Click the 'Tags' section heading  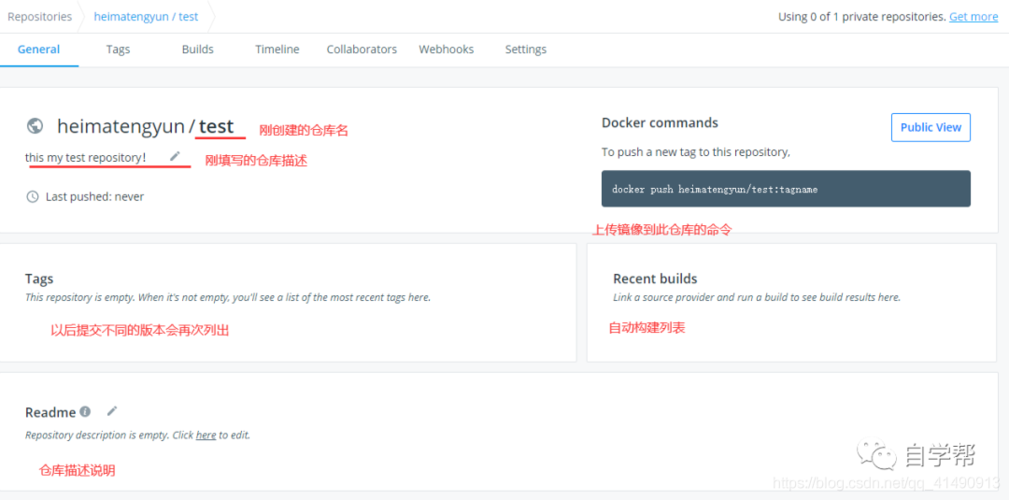39,279
